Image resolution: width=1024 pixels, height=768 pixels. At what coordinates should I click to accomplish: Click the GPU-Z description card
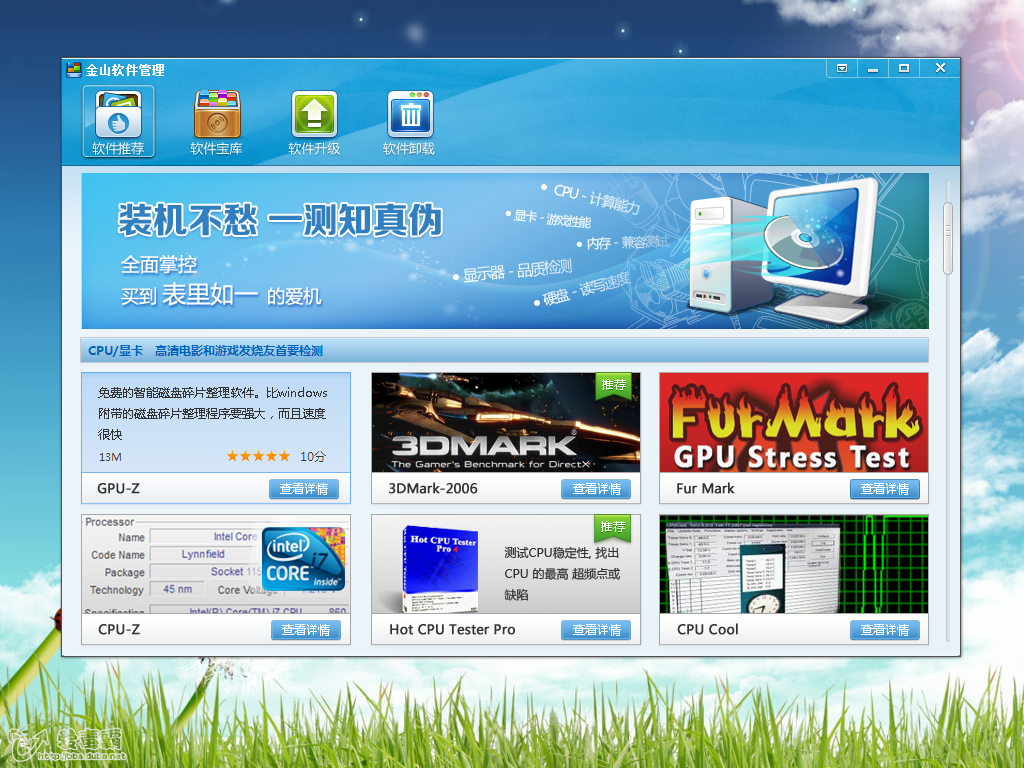pos(216,423)
